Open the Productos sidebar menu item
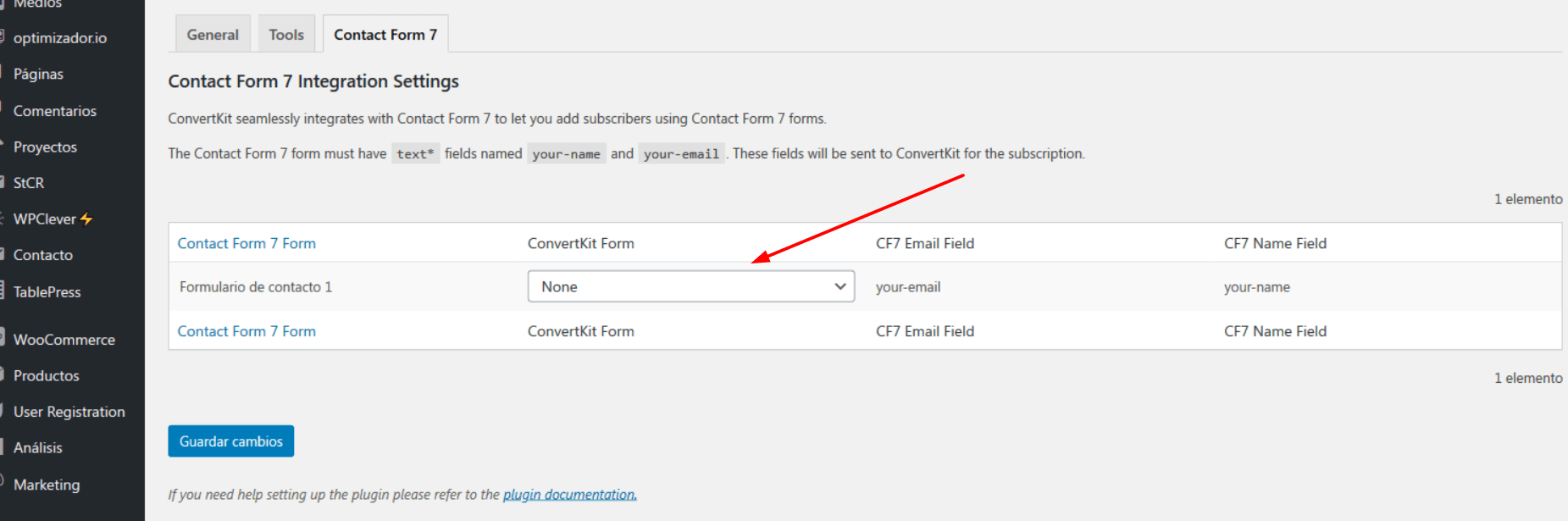The width and height of the screenshot is (1568, 521). click(47, 375)
